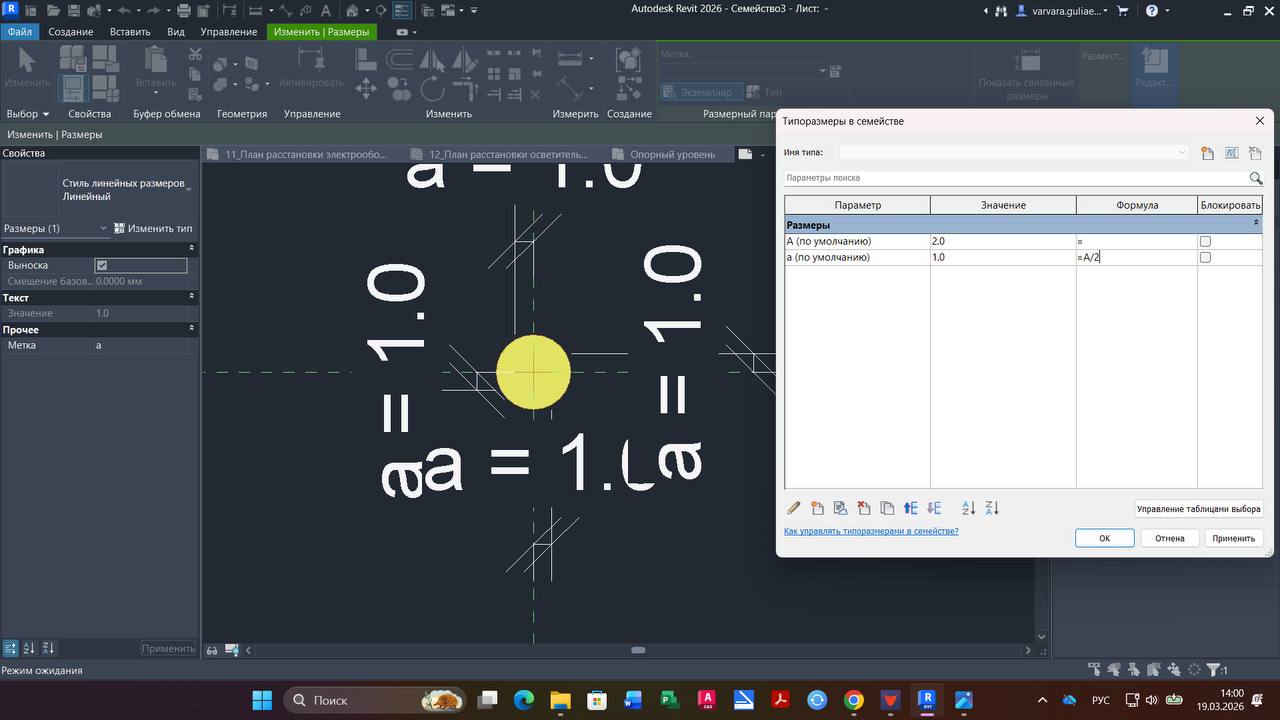The width and height of the screenshot is (1280, 720).
Task: Move parameter down with arrow icon
Action: 934,508
